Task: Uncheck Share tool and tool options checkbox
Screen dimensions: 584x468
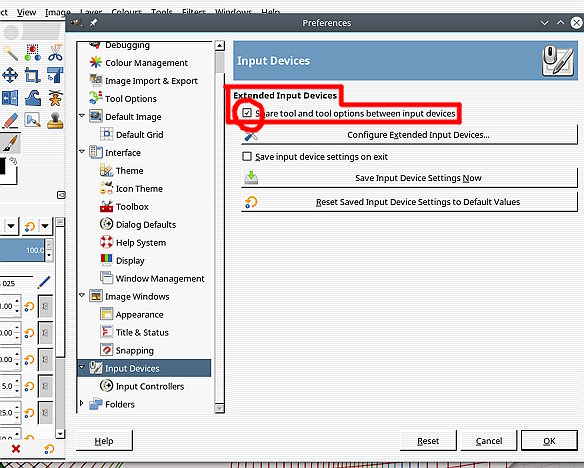Action: [247, 112]
